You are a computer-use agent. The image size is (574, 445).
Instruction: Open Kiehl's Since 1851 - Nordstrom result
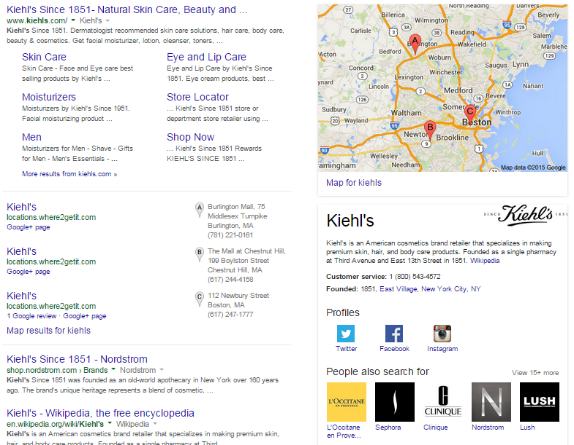(x=77, y=359)
